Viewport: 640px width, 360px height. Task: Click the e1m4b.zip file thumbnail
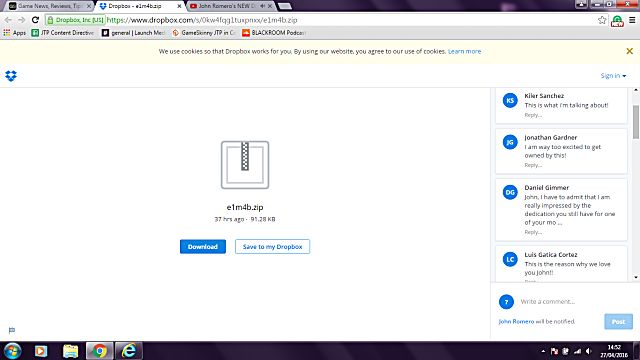245,165
